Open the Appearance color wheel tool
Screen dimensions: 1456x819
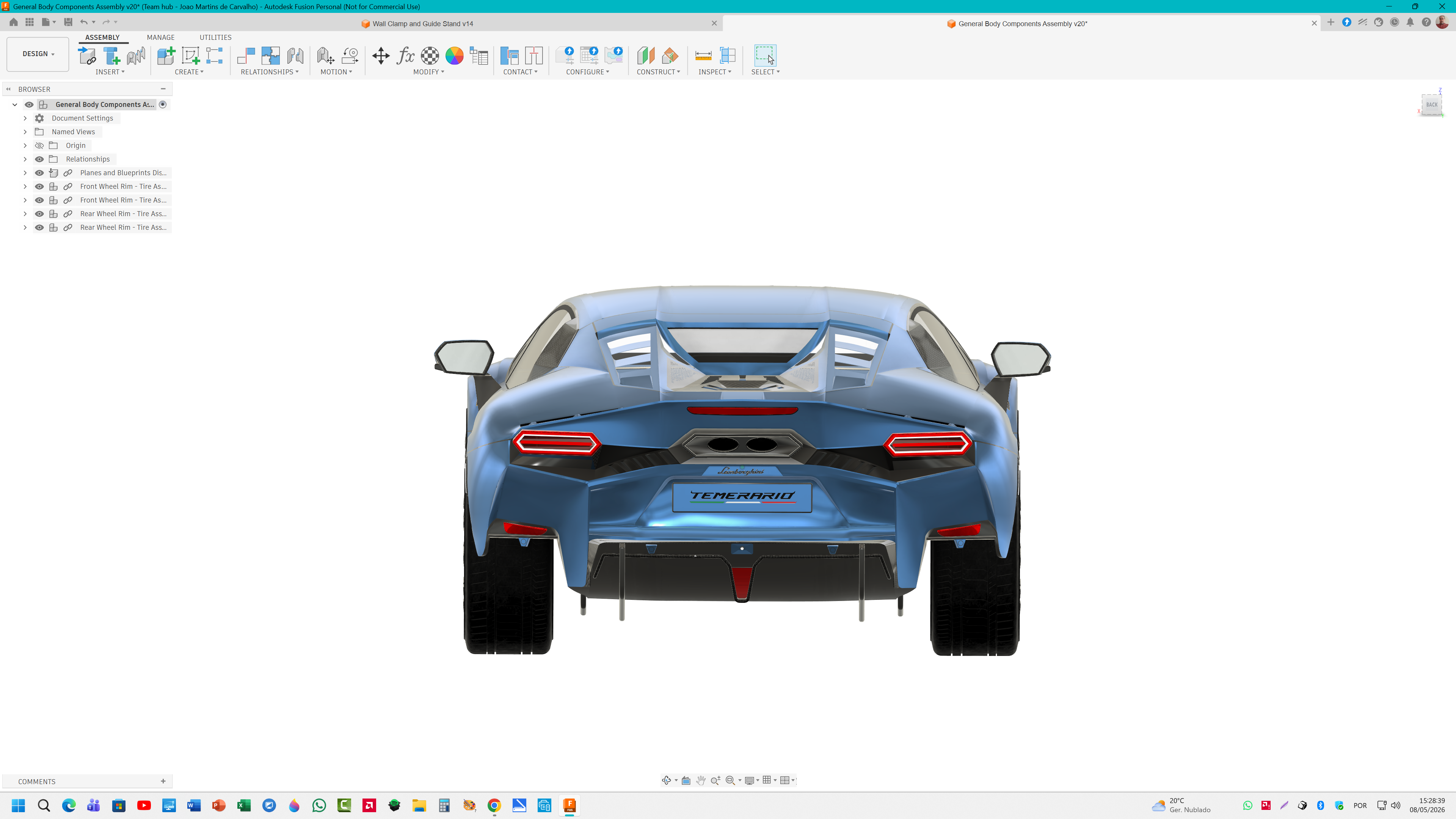tap(455, 55)
